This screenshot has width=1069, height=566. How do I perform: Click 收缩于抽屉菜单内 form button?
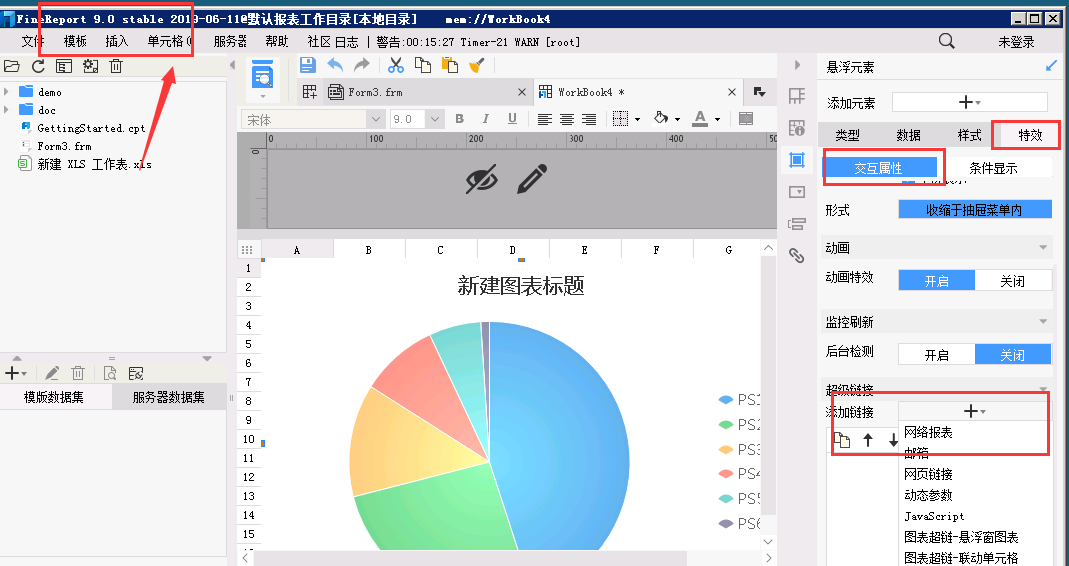(975, 210)
